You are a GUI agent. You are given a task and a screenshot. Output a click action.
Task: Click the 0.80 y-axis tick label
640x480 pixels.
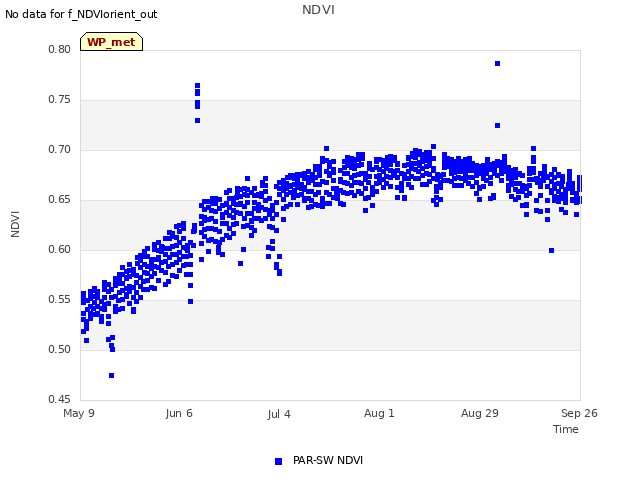[60, 49]
